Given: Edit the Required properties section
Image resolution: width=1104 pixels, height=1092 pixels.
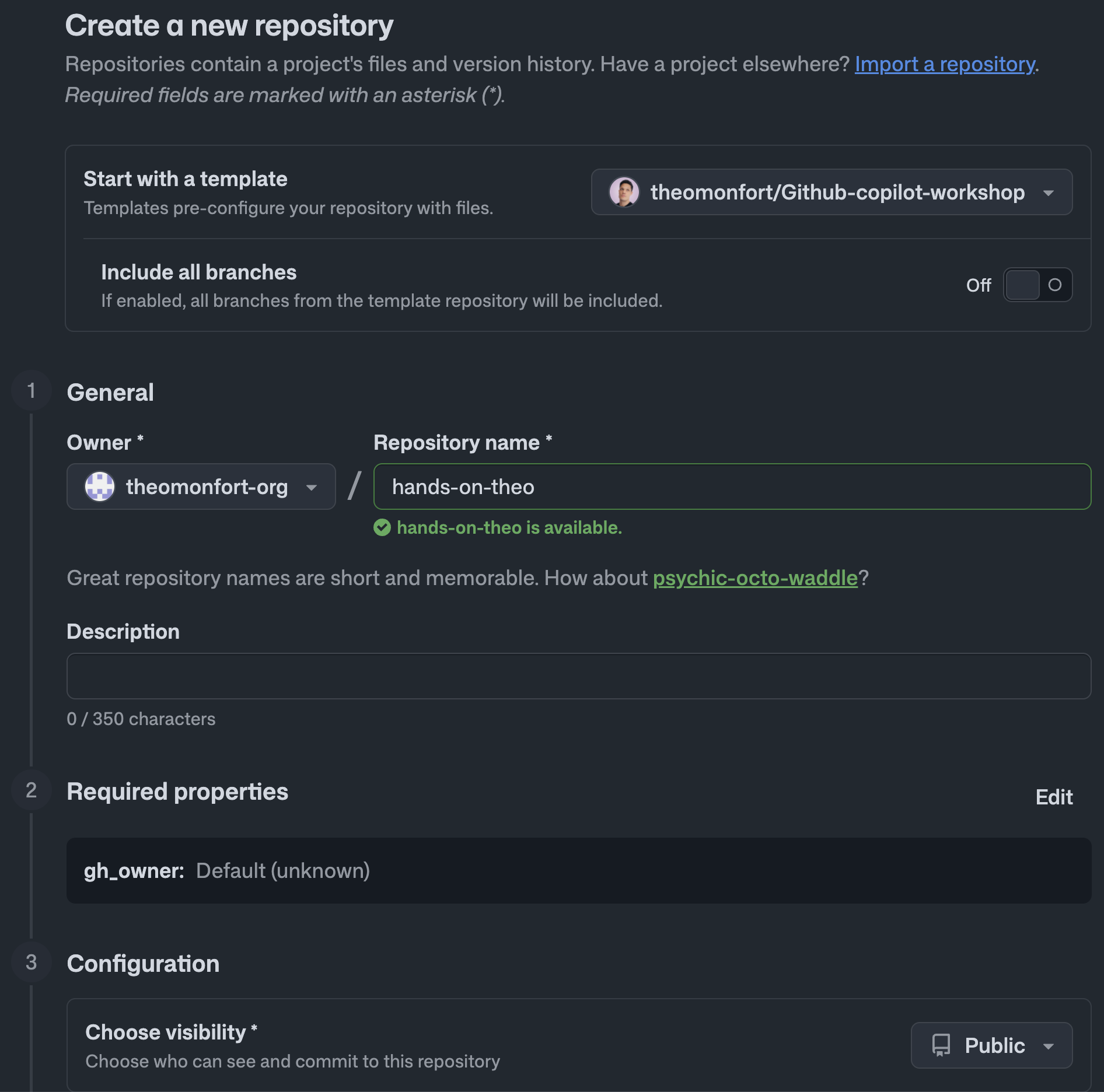Looking at the screenshot, I should point(1054,797).
